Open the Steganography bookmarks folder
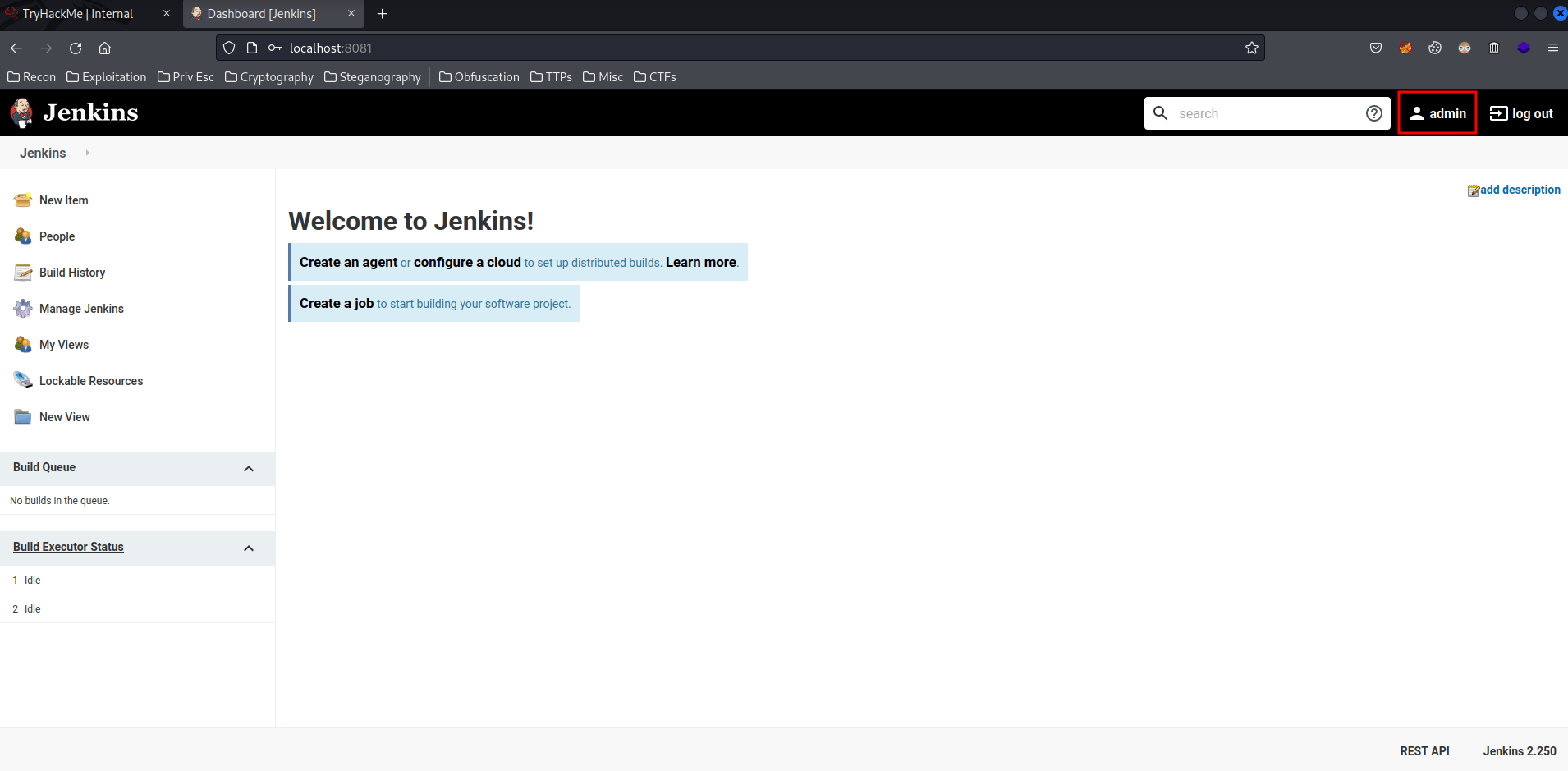Viewport: 1568px width, 771px height. pyautogui.click(x=372, y=77)
